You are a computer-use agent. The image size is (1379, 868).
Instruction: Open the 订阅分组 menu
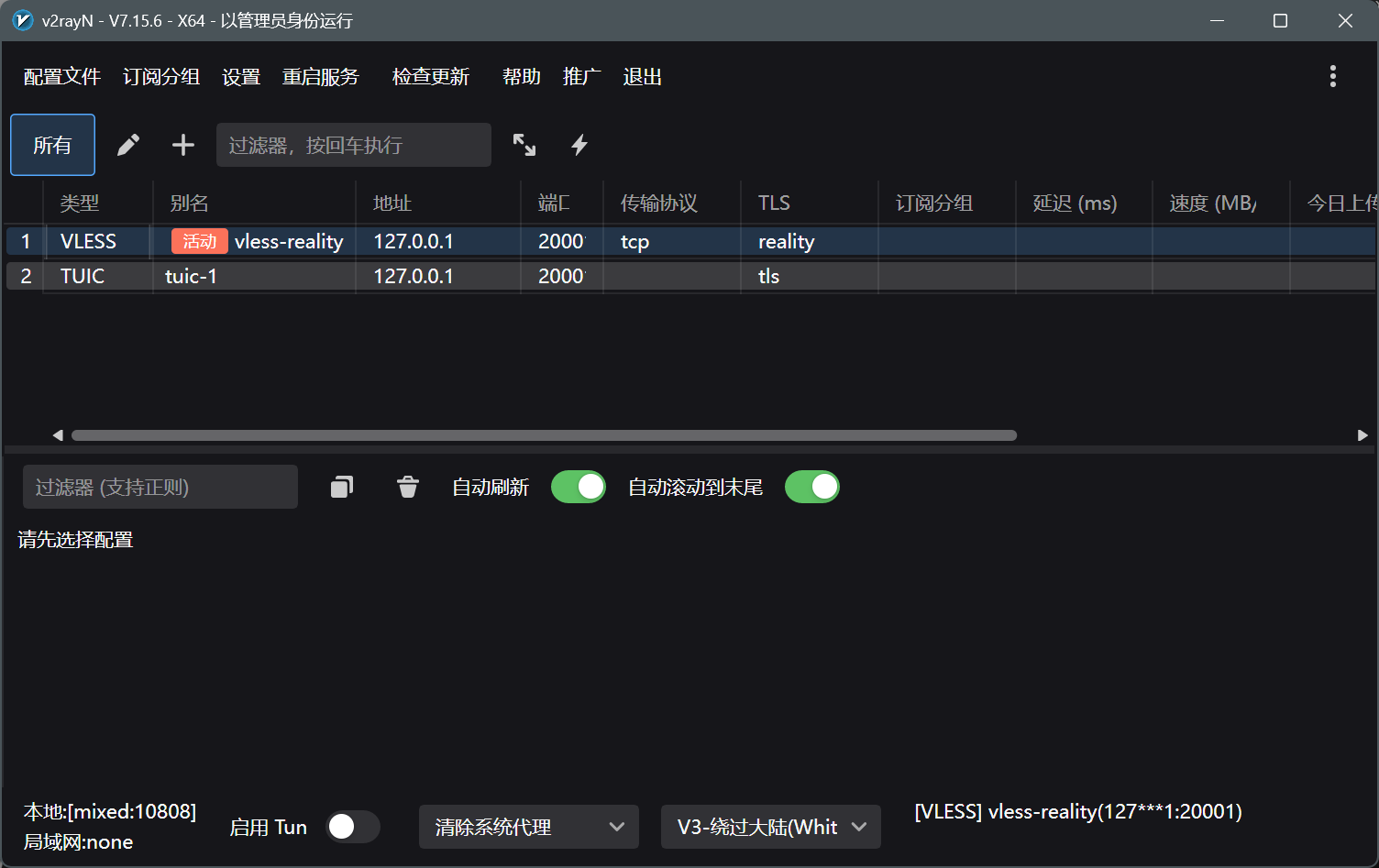click(161, 77)
